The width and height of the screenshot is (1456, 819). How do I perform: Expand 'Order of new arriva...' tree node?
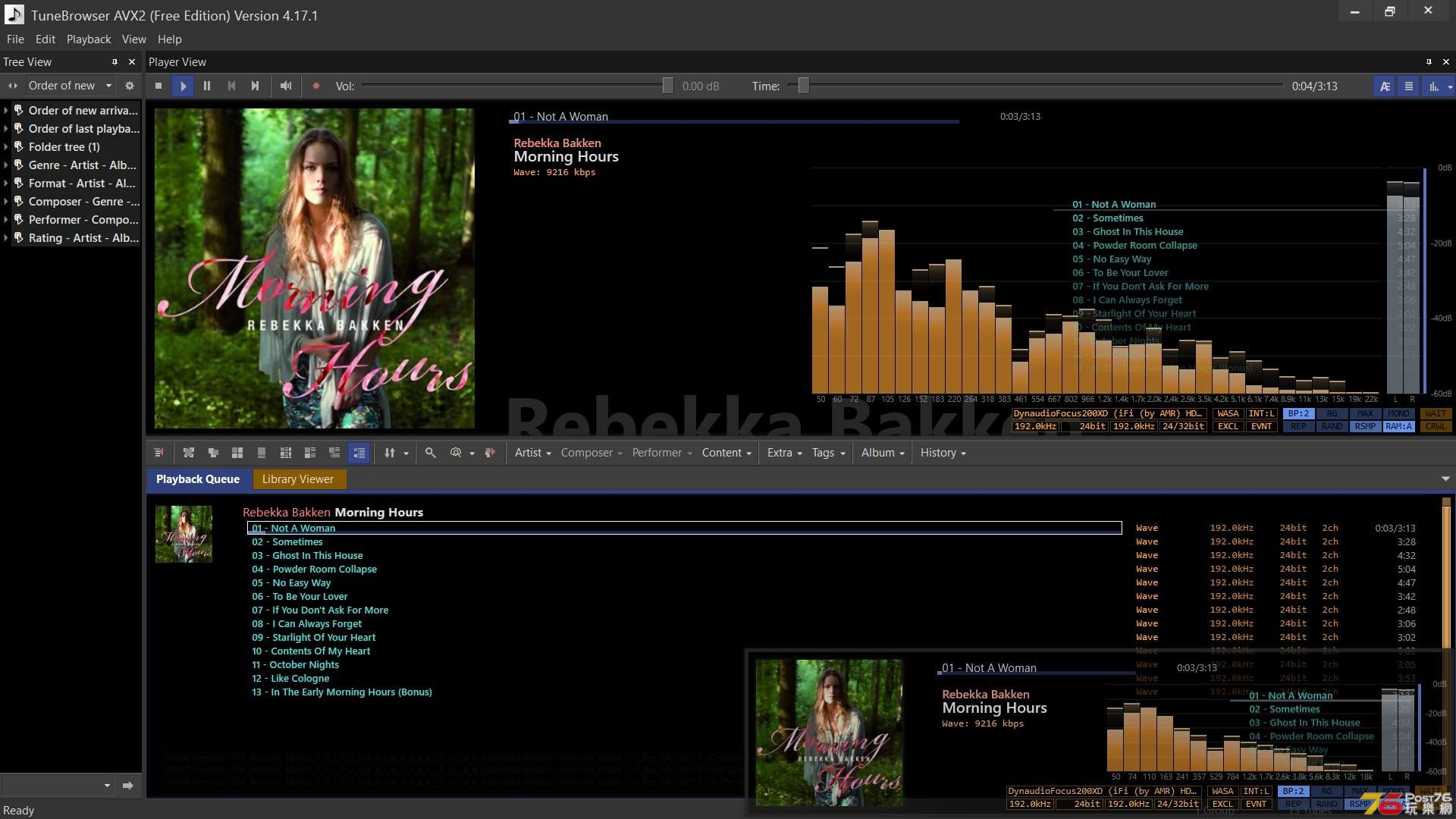[x=6, y=111]
